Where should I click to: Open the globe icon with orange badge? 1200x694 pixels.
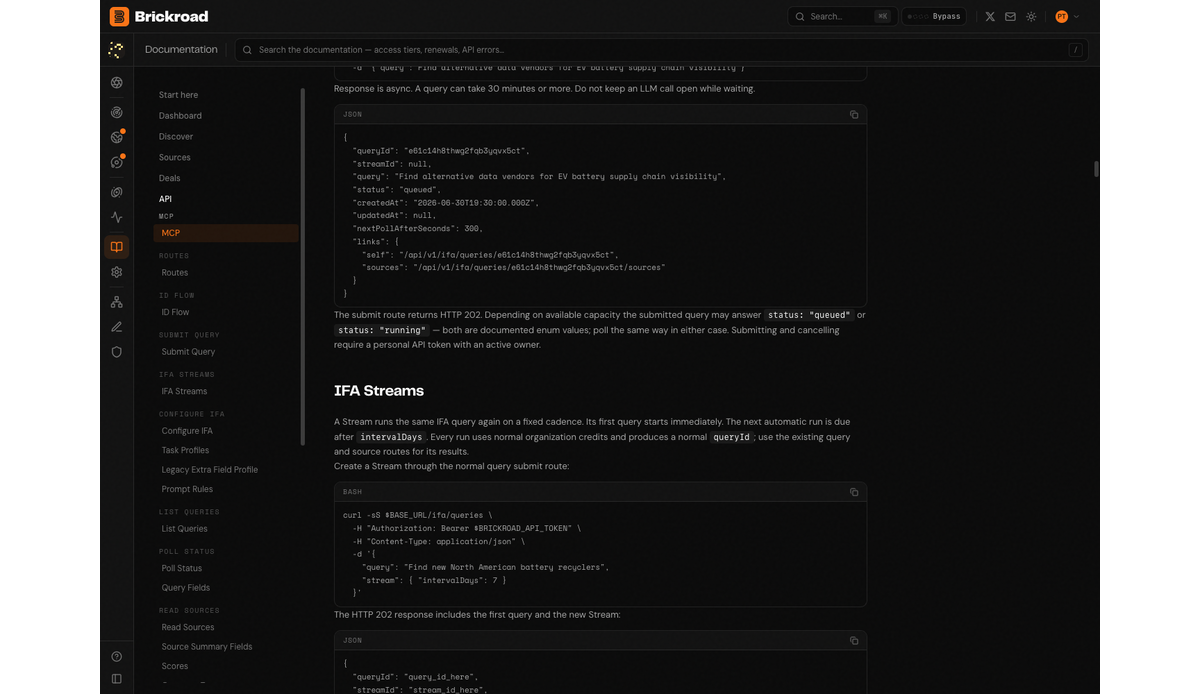[117, 137]
